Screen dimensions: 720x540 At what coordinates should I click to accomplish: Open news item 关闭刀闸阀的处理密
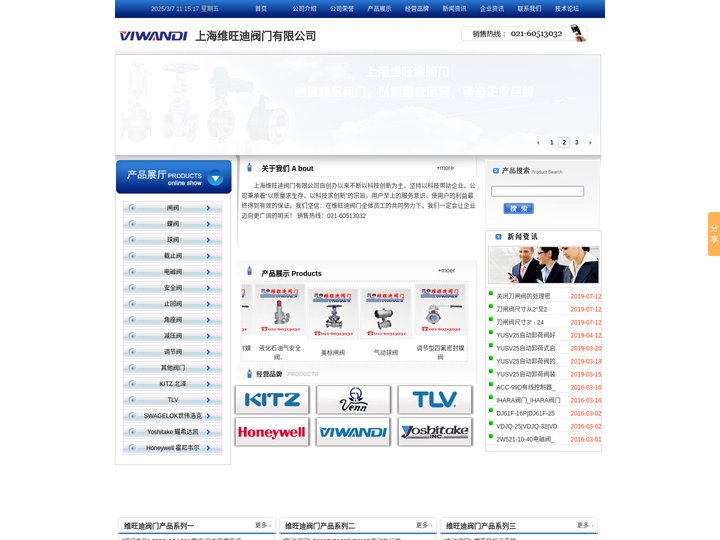[x=523, y=296]
